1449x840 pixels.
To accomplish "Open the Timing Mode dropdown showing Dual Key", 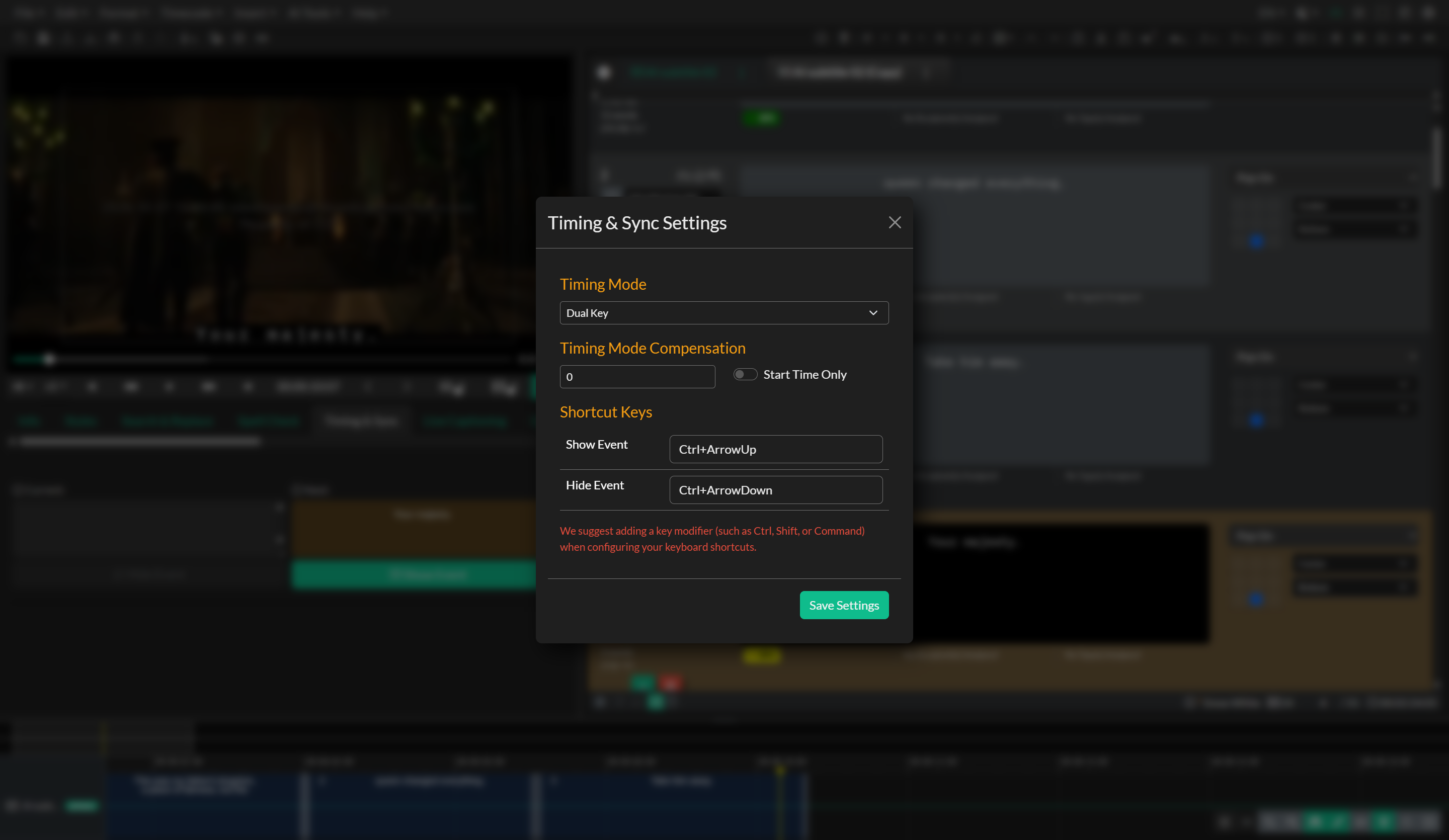I will tap(724, 313).
